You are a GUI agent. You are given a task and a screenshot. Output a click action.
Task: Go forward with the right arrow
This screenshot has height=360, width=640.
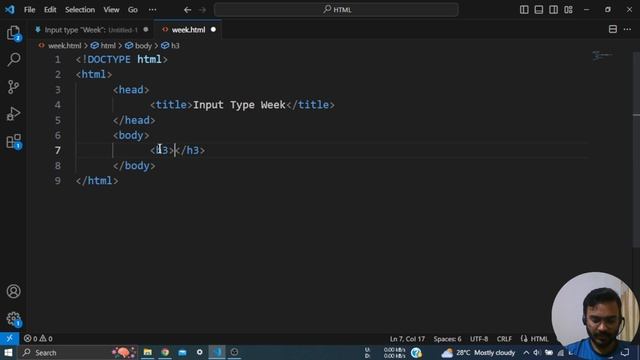click(202, 10)
